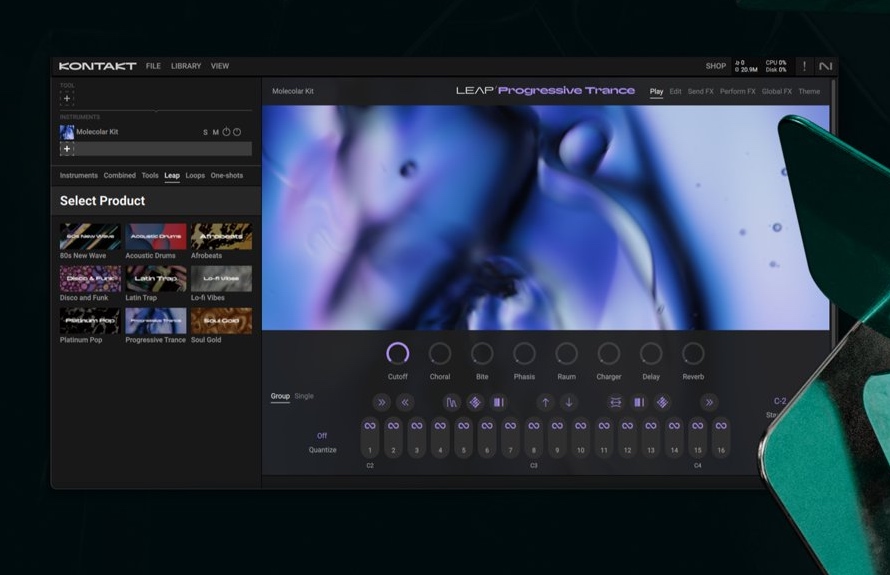Screen dimensions: 890x575
Task: Open the Theme tab
Action: click(x=809, y=91)
